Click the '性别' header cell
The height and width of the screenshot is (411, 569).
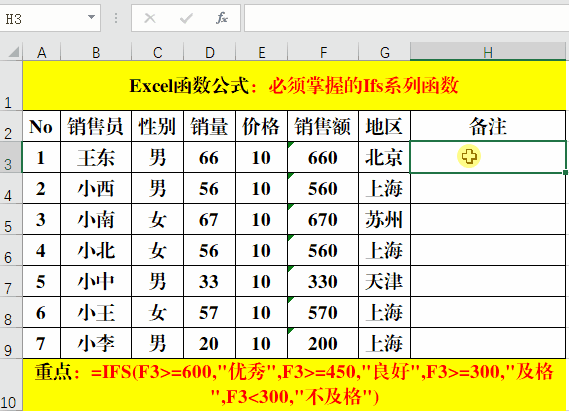click(x=157, y=126)
